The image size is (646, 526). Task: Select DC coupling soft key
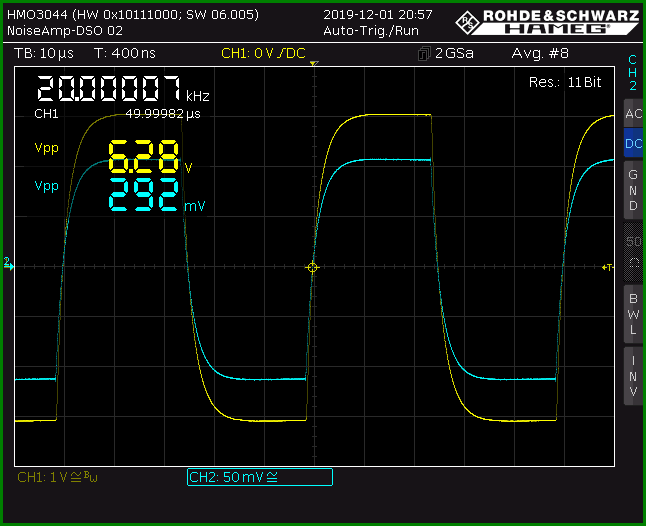pyautogui.click(x=633, y=143)
